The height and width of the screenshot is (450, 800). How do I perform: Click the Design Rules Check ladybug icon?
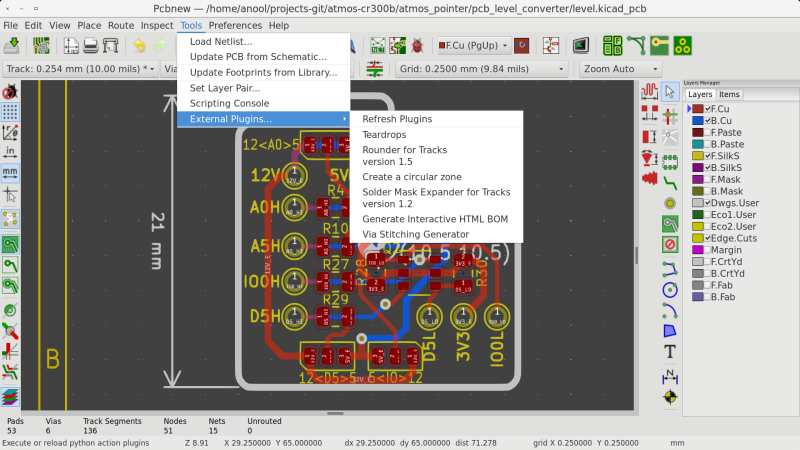click(414, 45)
